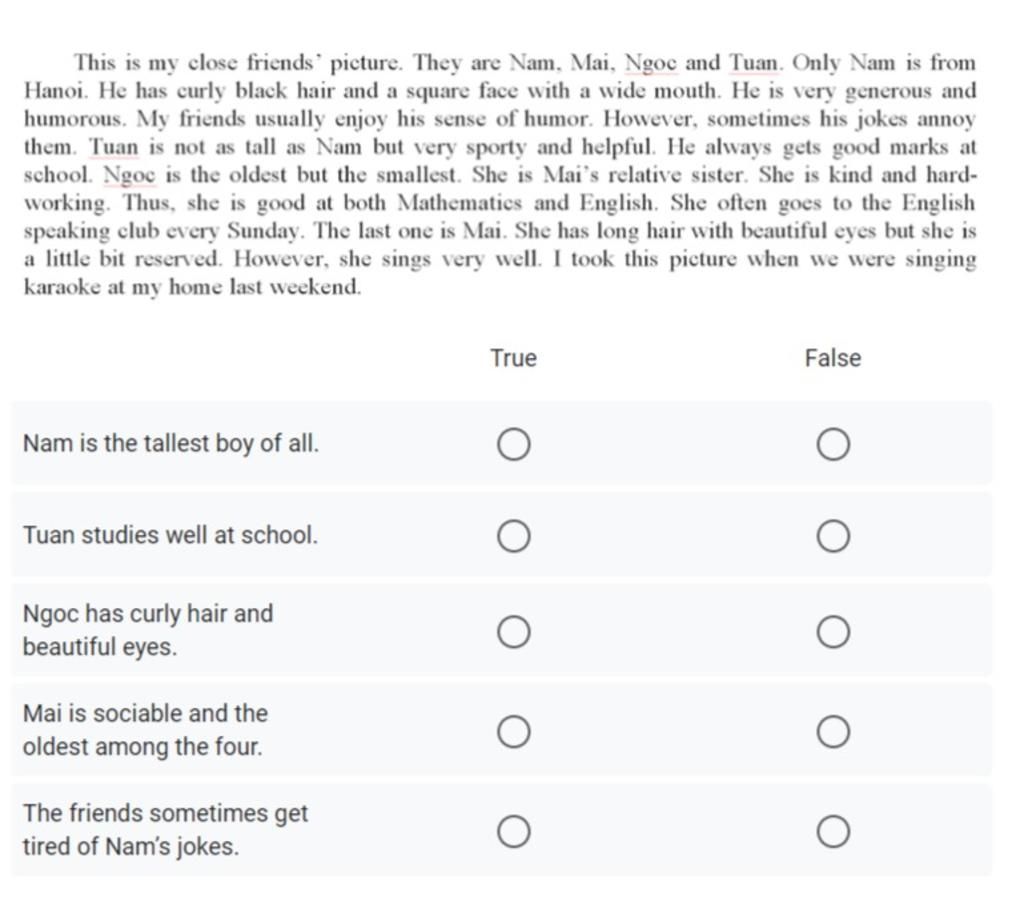Click the 'Ngoc has curly hair and beautiful eyes.' statement
This screenshot has height=913, width=1024.
point(148,630)
